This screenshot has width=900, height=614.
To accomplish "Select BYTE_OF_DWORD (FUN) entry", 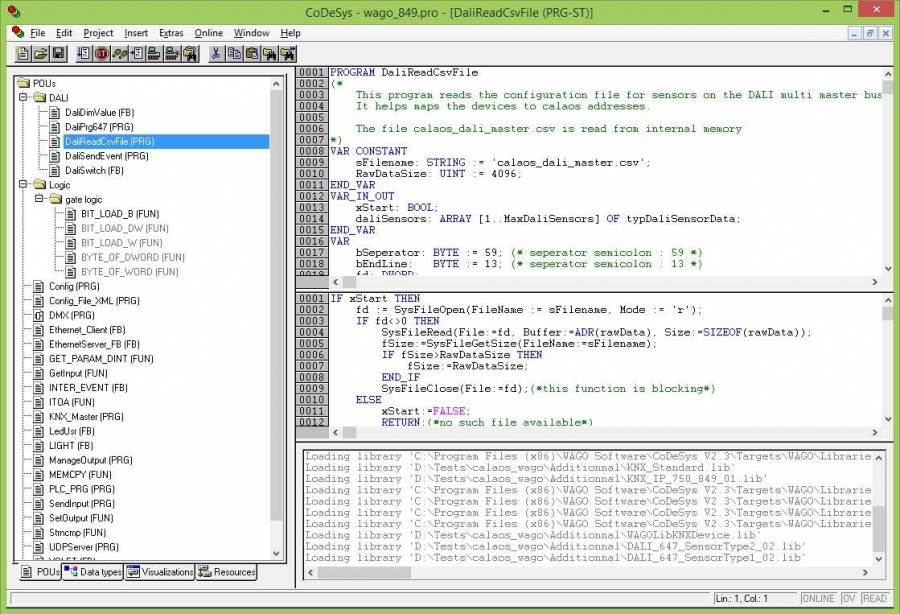I will point(133,257).
